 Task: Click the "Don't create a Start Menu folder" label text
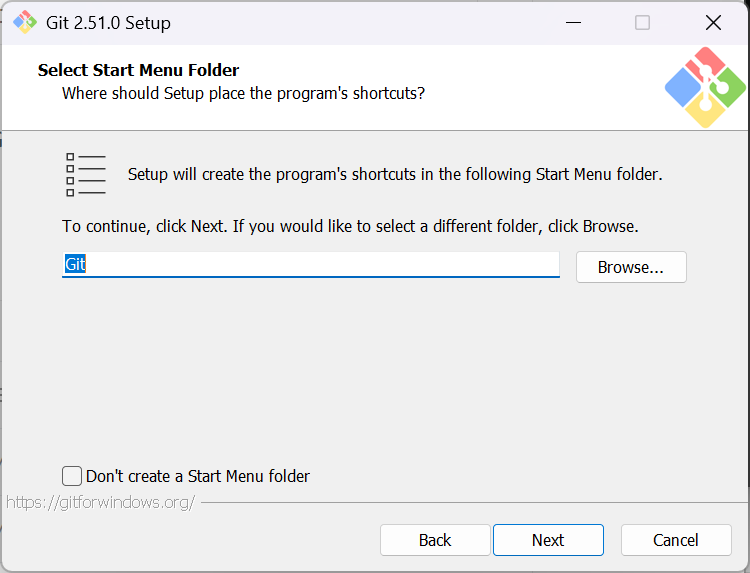coord(198,476)
